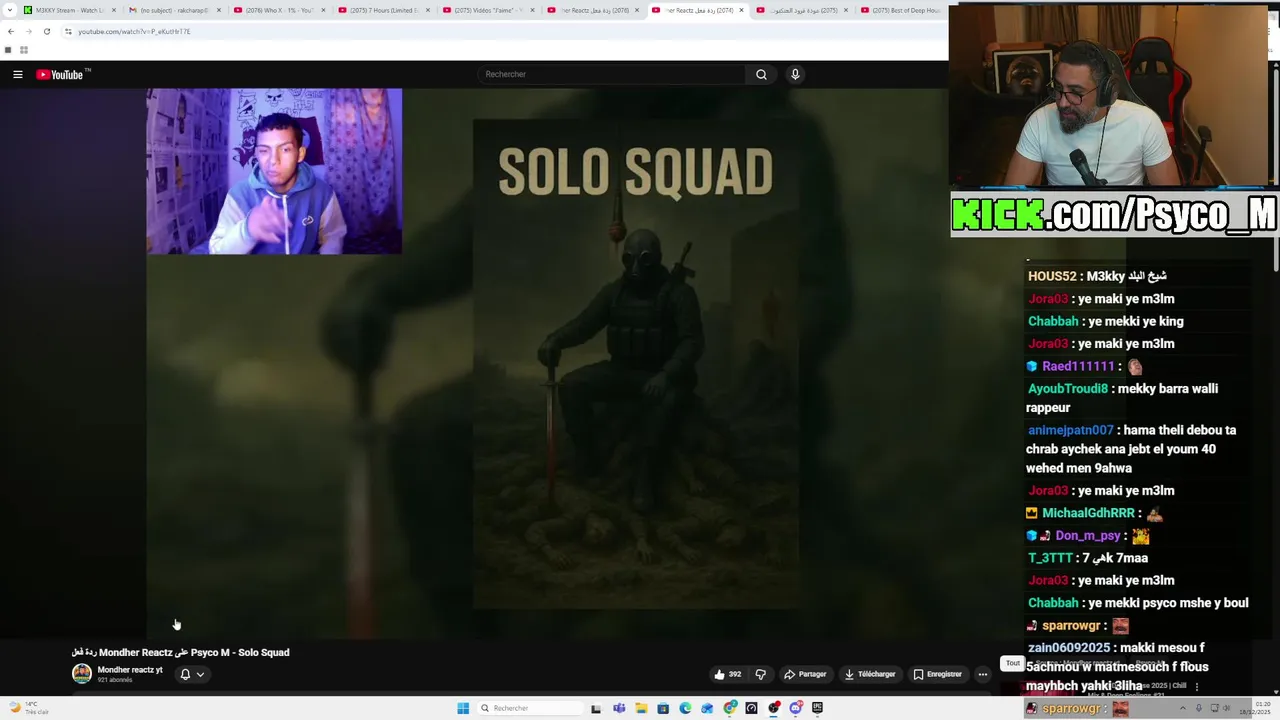Close the Who X - 1% tab

click(x=323, y=10)
